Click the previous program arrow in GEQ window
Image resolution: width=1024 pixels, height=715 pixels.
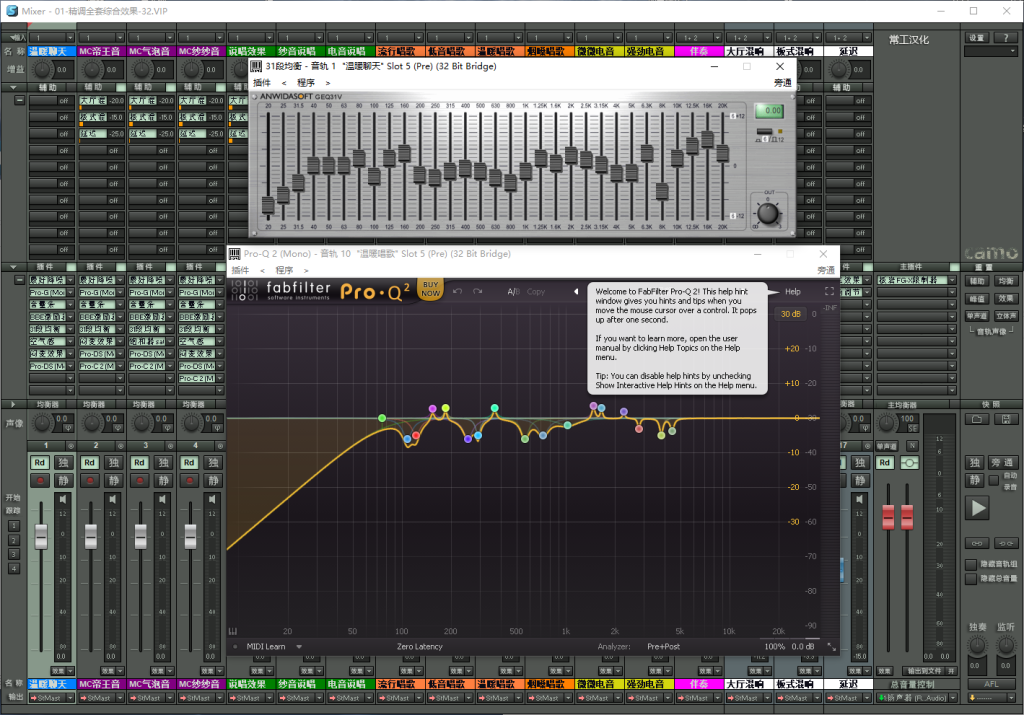click(x=283, y=83)
